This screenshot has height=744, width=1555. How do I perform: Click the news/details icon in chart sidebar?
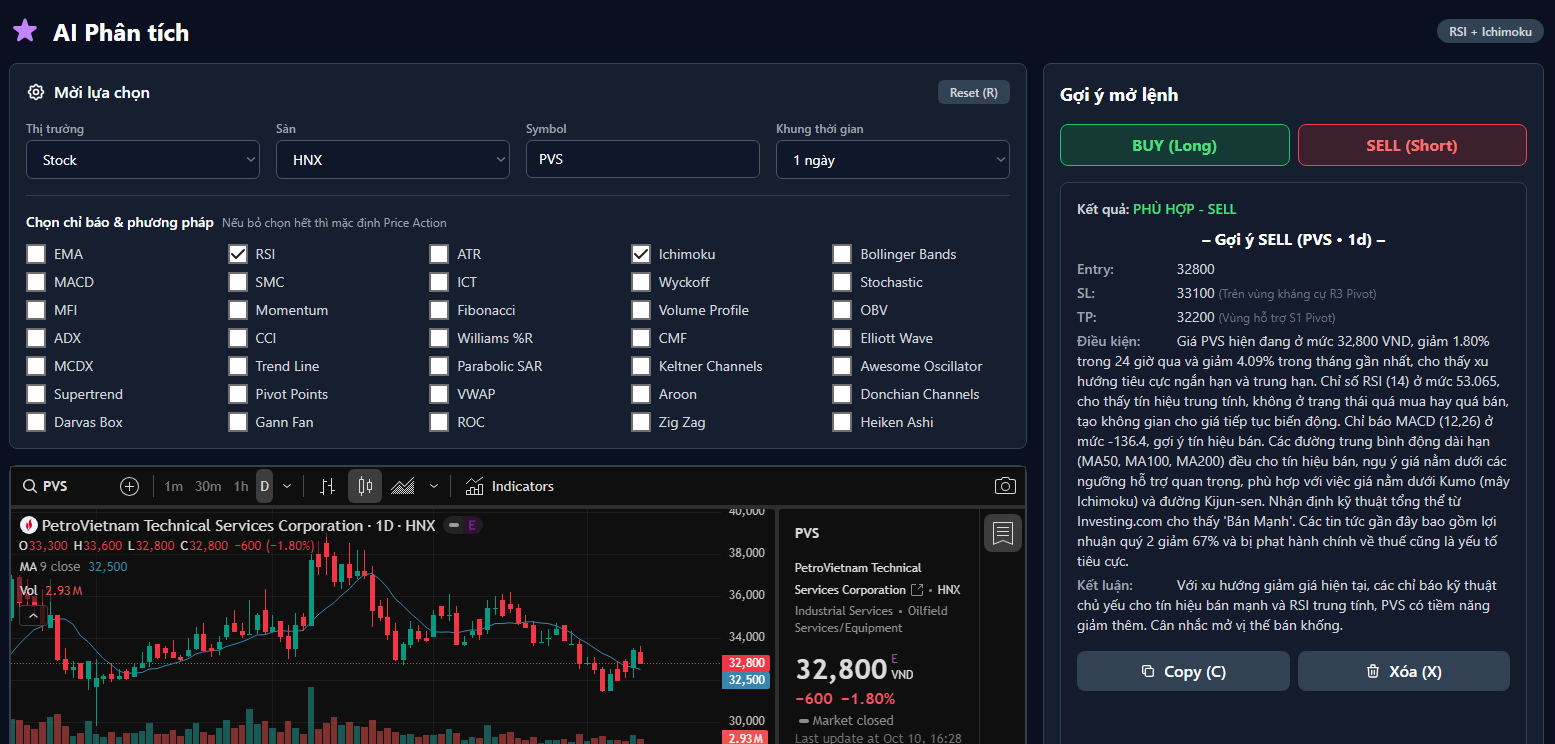1002,533
